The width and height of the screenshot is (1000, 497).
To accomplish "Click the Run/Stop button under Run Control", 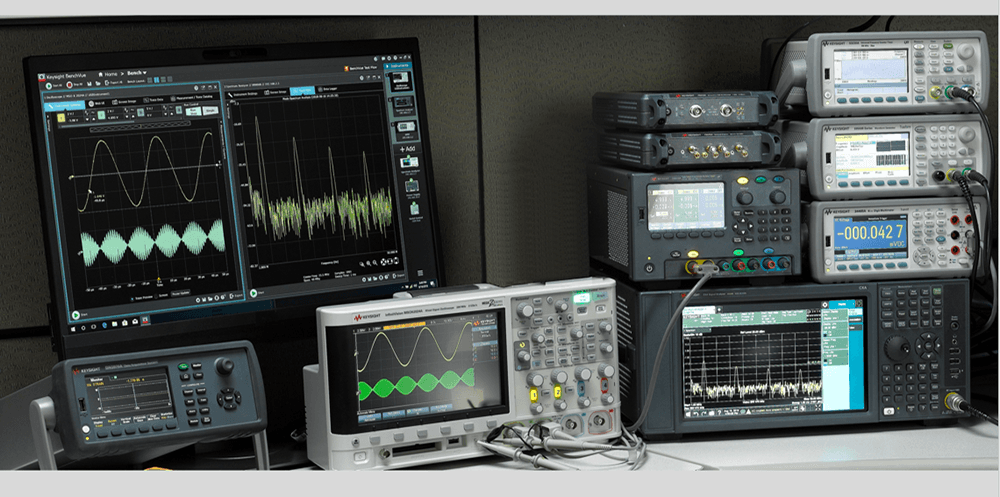I will click(193, 112).
